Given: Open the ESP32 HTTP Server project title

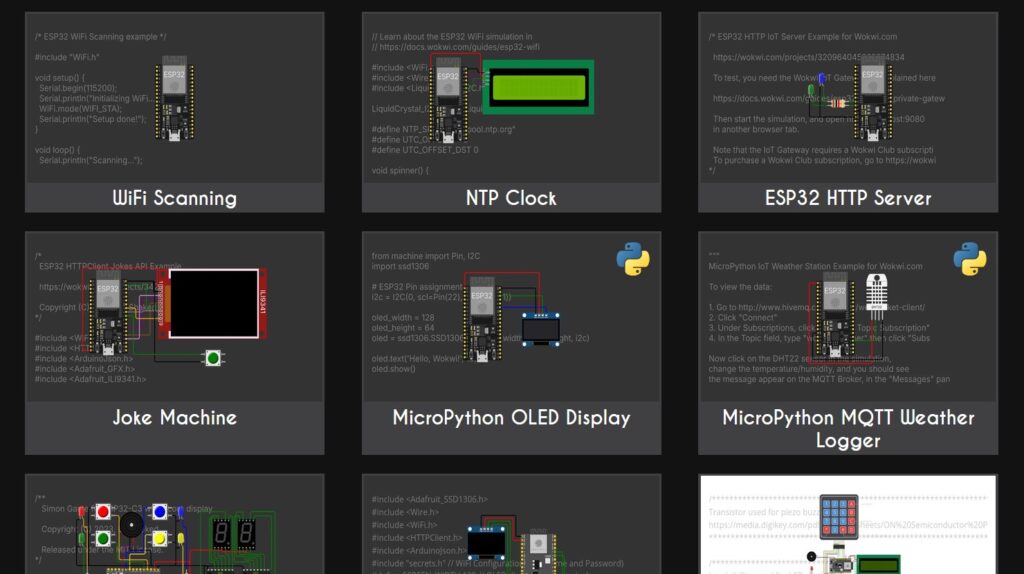Looking at the screenshot, I should pos(848,198).
